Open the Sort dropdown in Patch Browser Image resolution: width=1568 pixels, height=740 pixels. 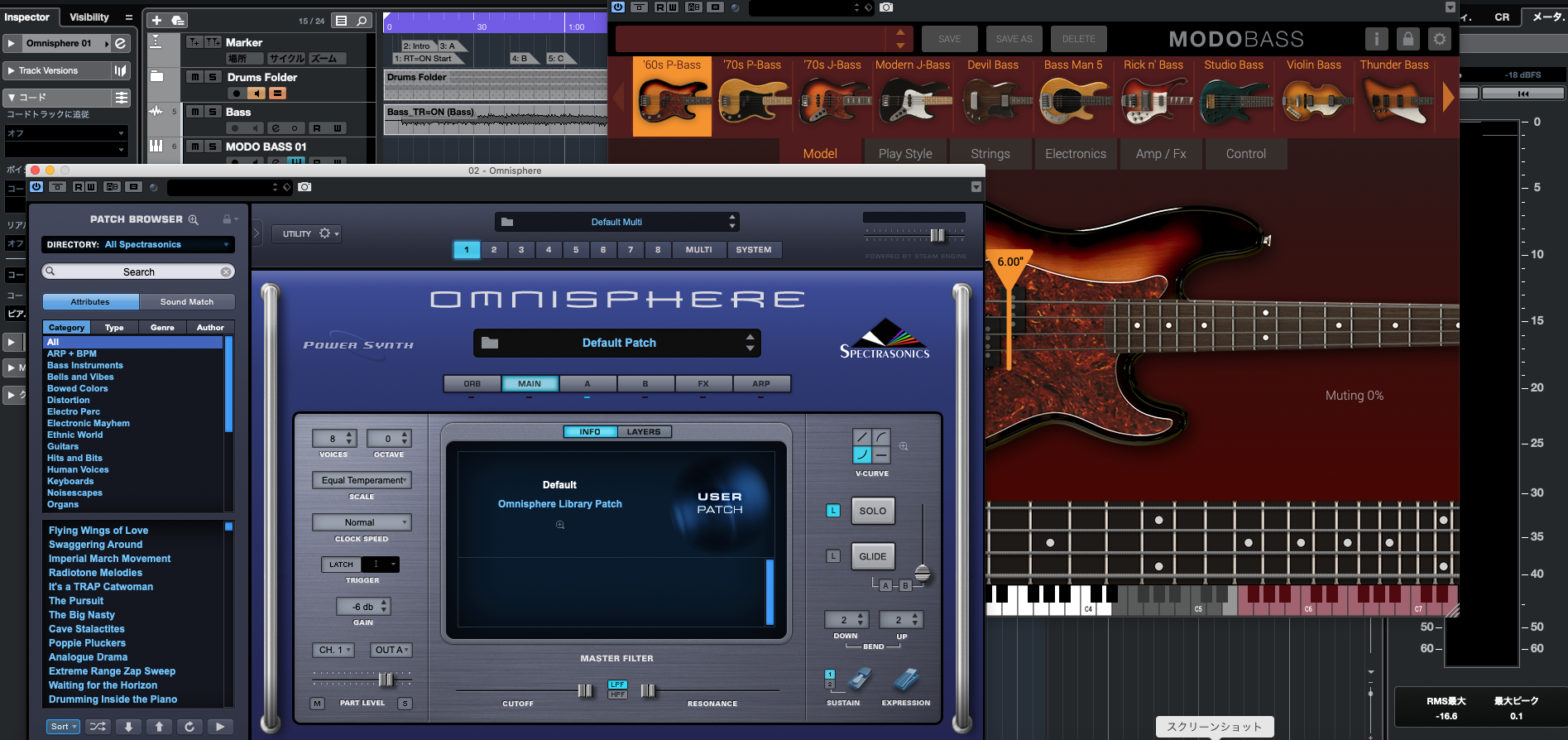pyautogui.click(x=64, y=727)
